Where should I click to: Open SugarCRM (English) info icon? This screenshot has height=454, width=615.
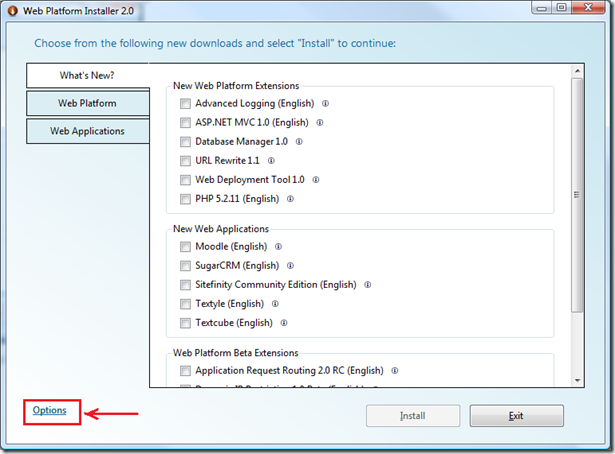pyautogui.click(x=290, y=266)
